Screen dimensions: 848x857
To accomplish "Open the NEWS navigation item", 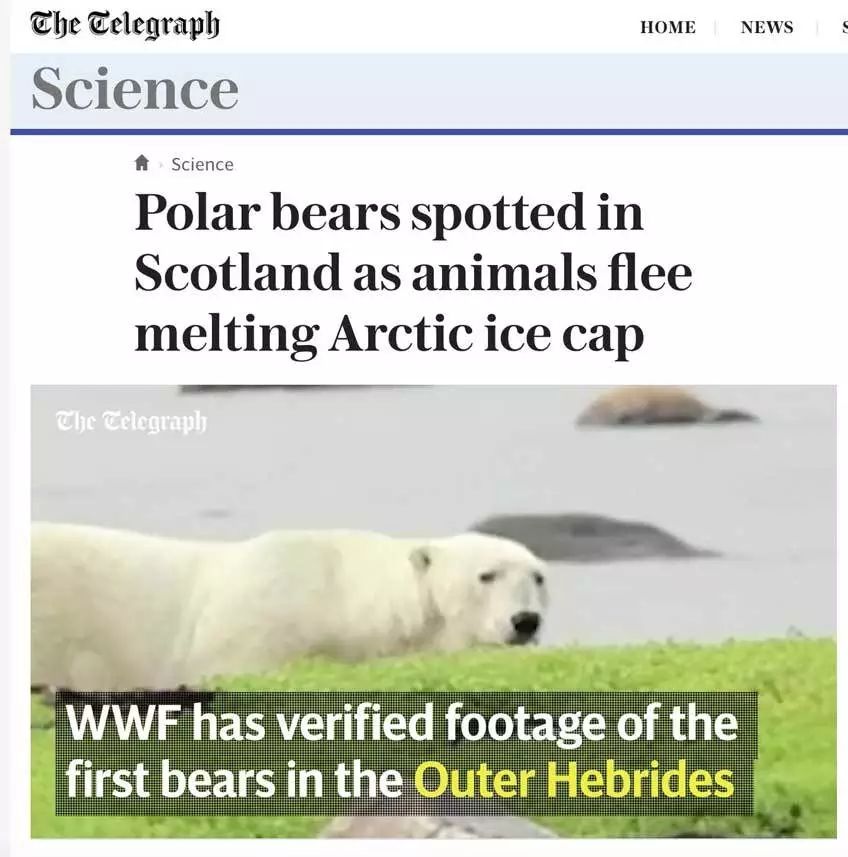I will [x=767, y=27].
